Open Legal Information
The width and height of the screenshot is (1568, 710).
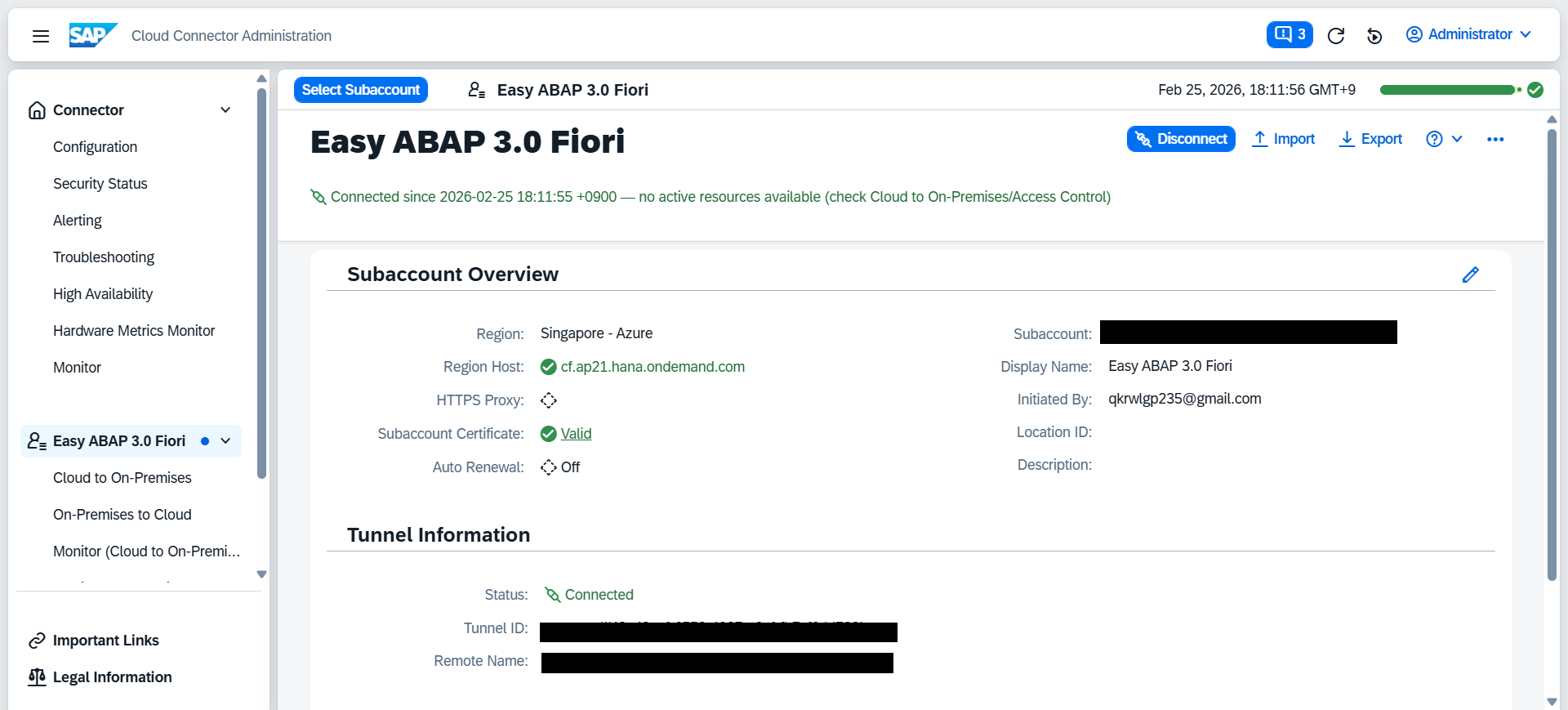point(113,677)
